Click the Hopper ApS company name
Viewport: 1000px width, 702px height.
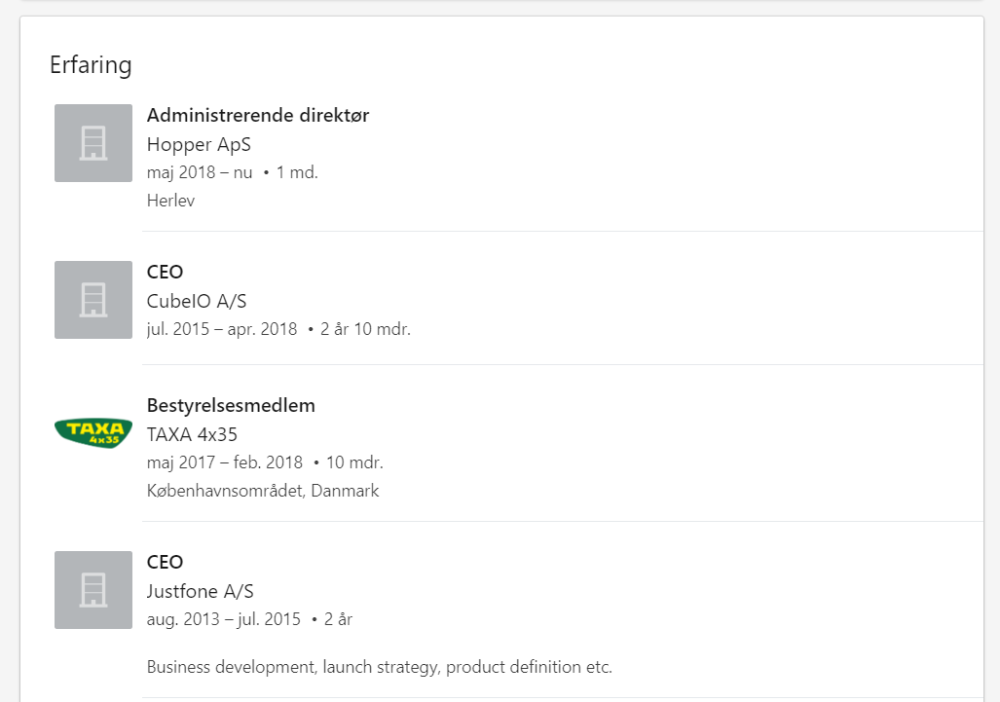click(x=199, y=144)
